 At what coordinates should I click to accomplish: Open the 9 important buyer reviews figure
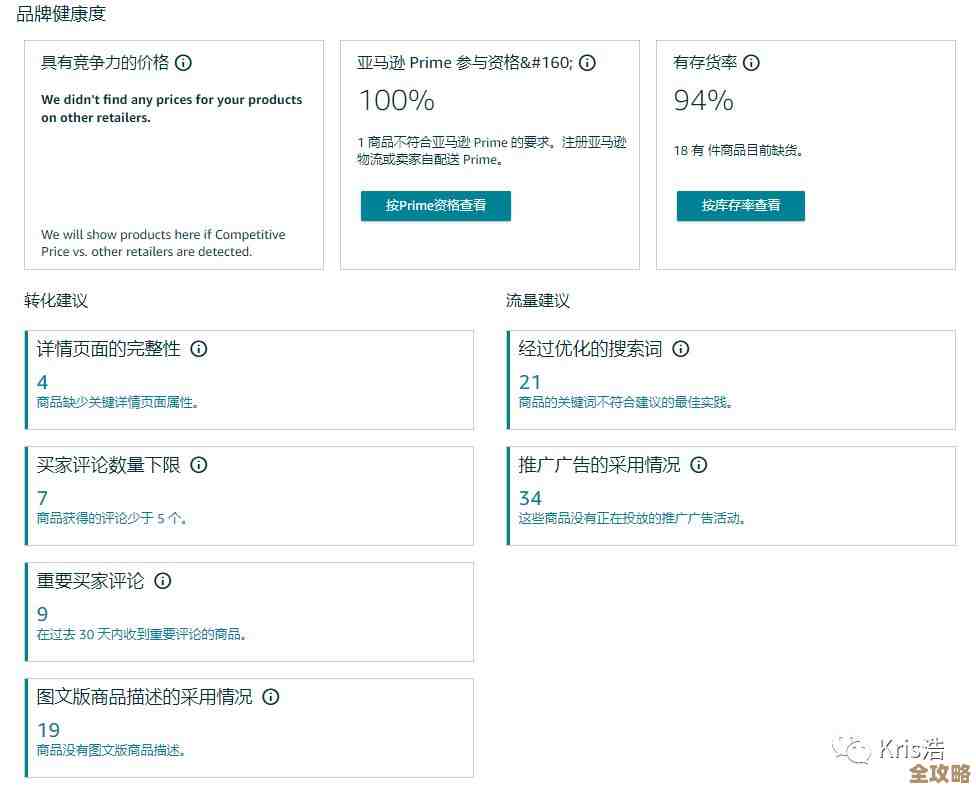(x=39, y=614)
